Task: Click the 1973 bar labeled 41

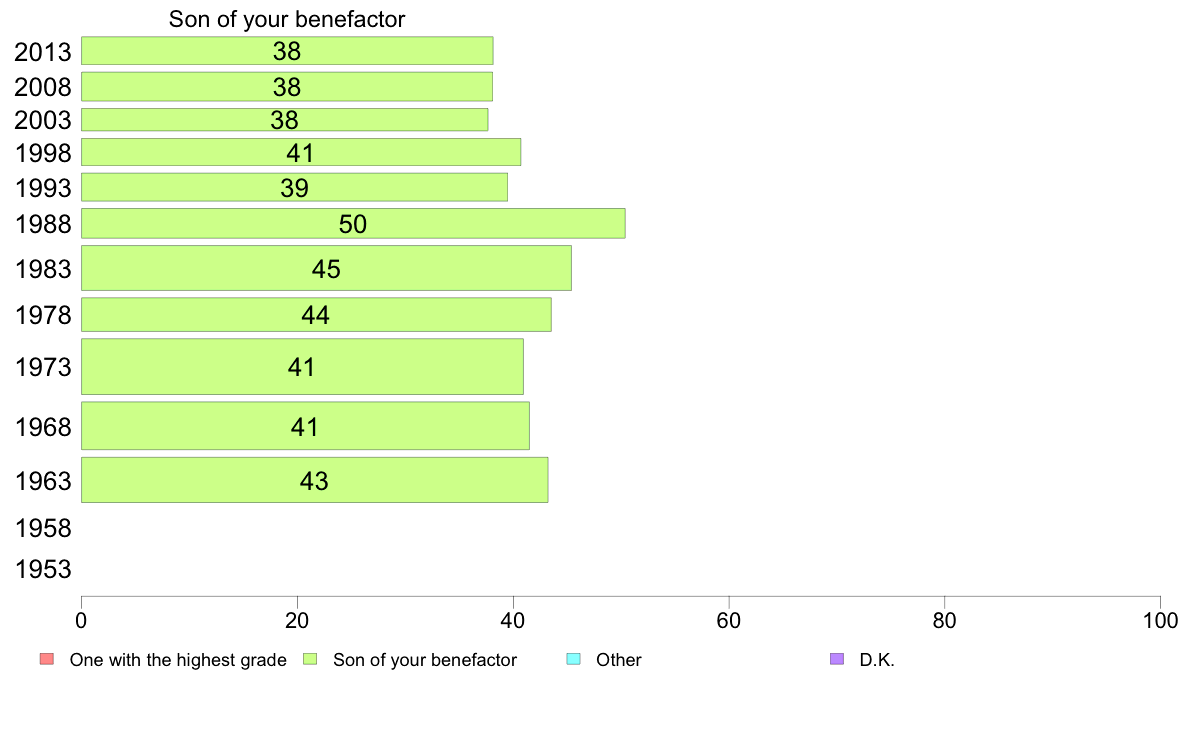Action: click(302, 367)
